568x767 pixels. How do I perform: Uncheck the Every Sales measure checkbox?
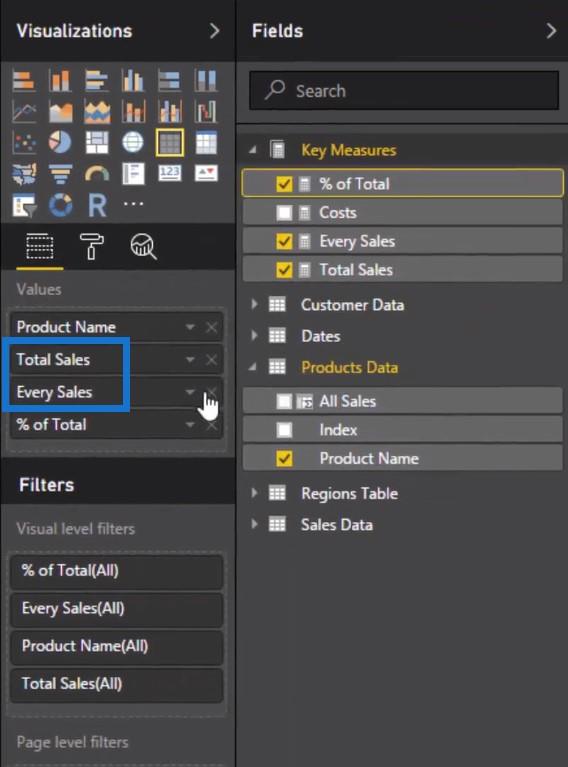click(x=284, y=241)
